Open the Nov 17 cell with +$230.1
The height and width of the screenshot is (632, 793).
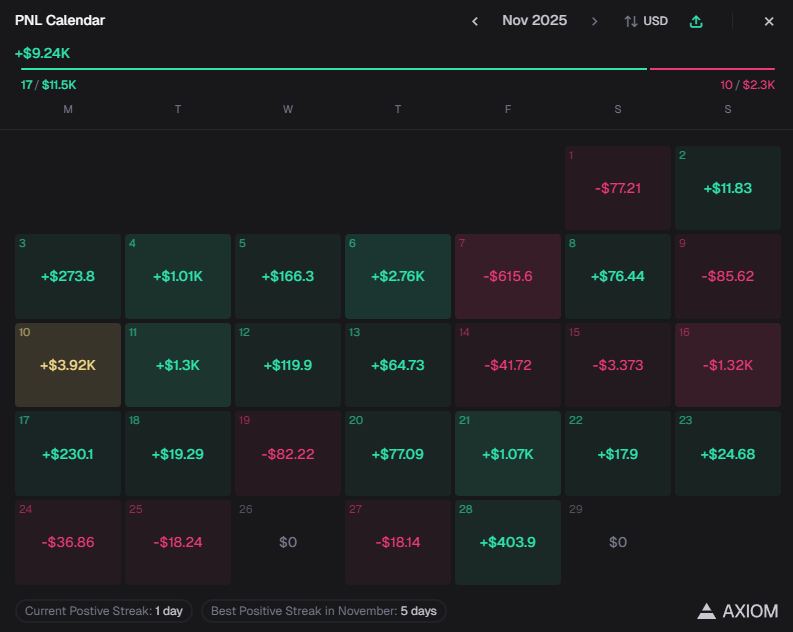coord(68,454)
